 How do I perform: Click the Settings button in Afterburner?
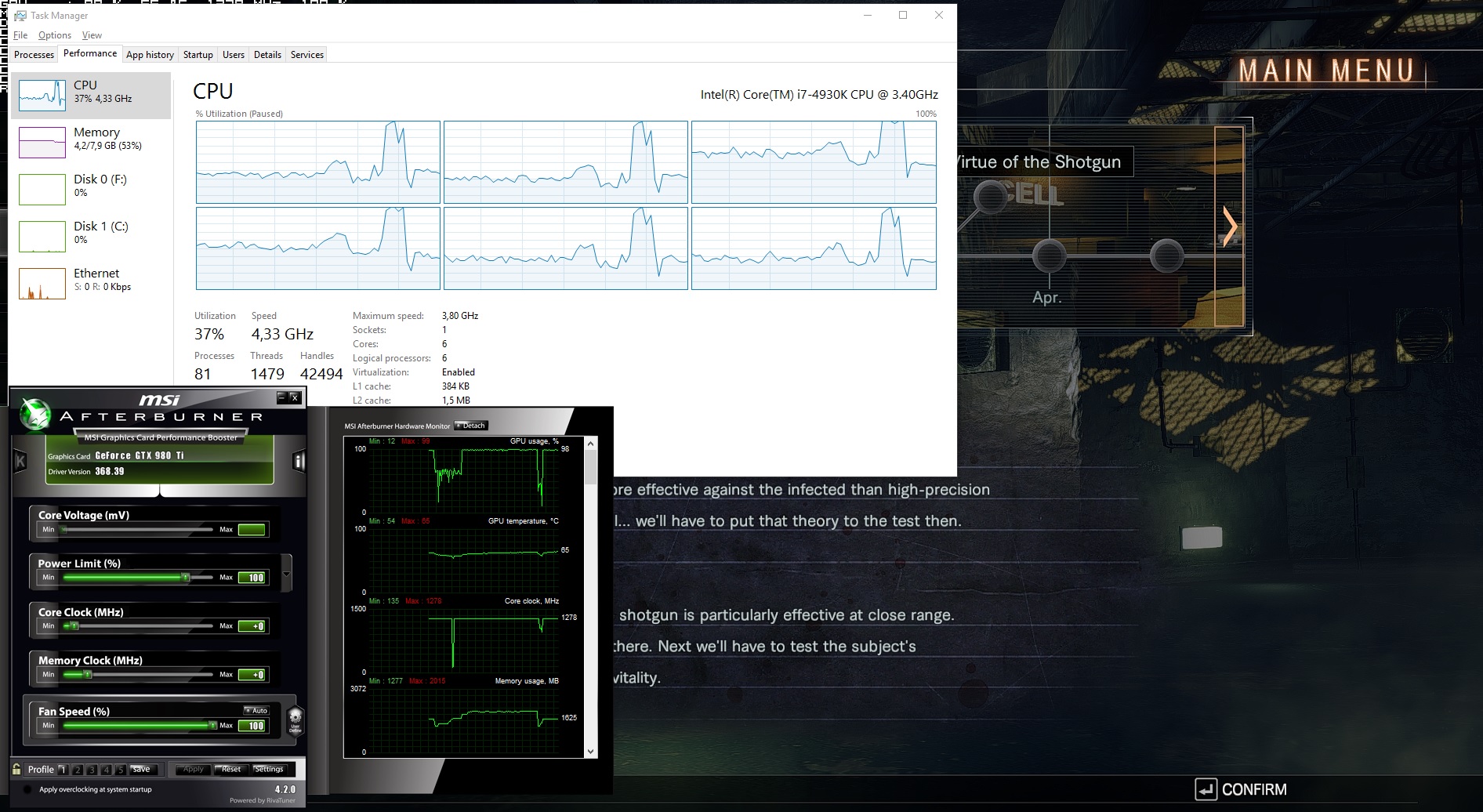tap(269, 769)
